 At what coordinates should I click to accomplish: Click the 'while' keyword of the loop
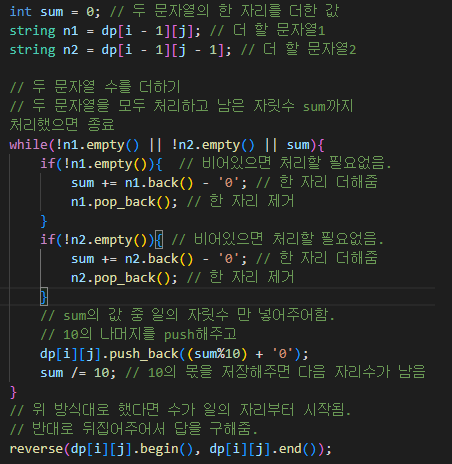pyautogui.click(x=29, y=145)
